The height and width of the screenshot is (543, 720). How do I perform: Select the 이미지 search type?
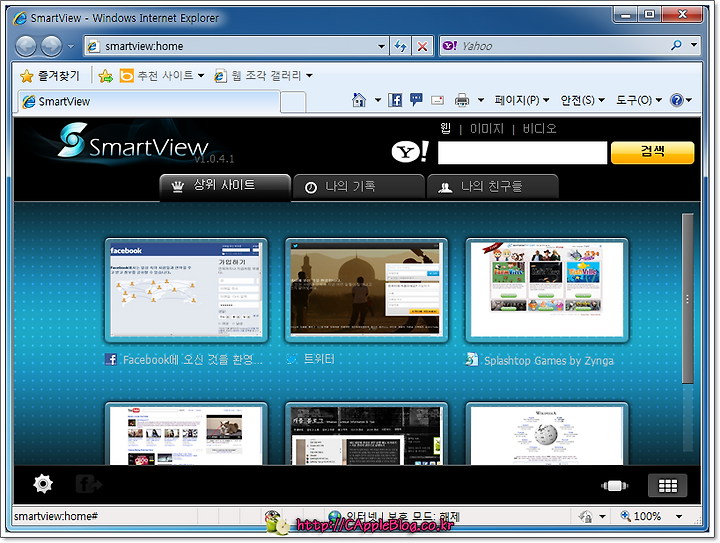[x=487, y=129]
